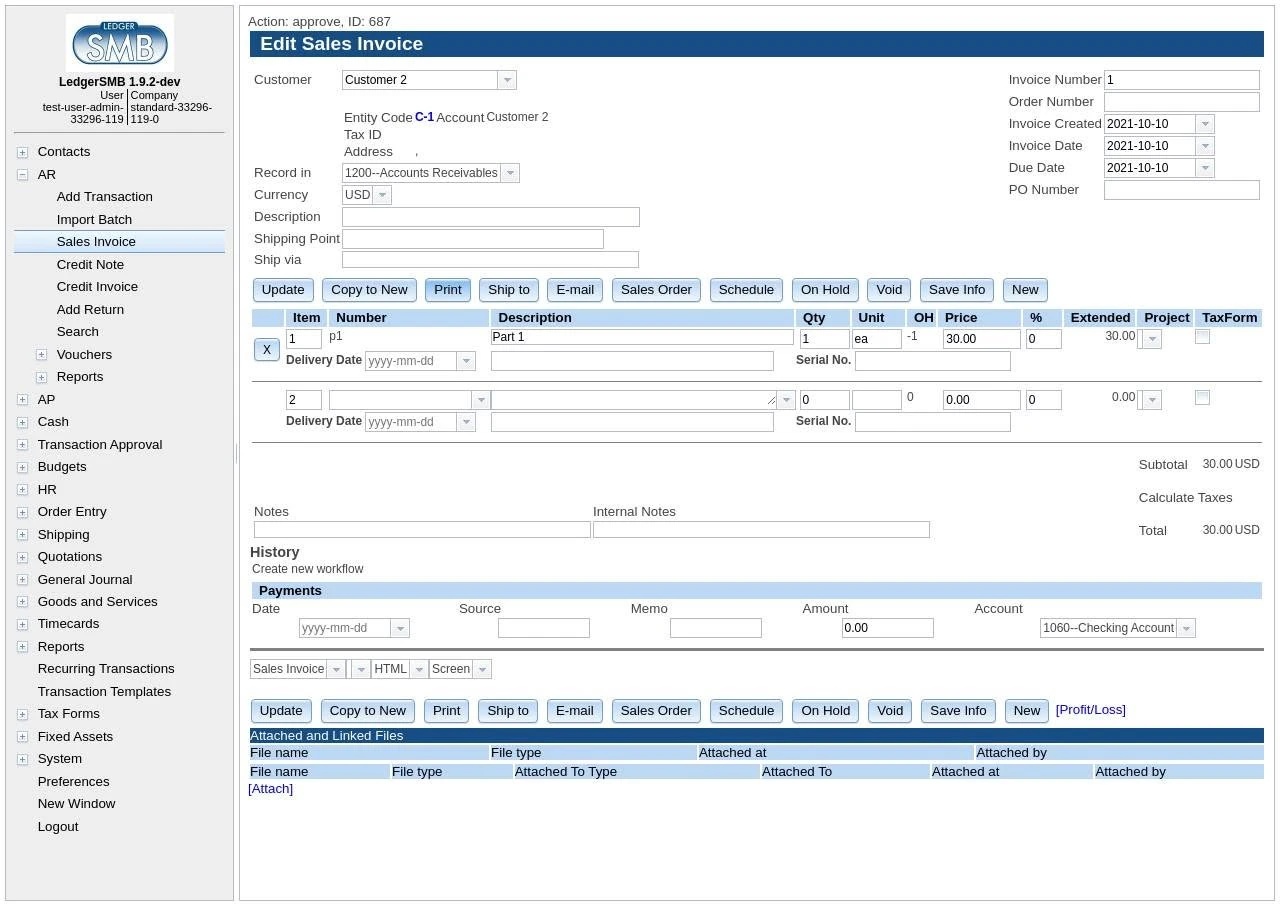The image size is (1280, 906).
Task: Open Invoice Created date picker arrow
Action: [x=1205, y=124]
